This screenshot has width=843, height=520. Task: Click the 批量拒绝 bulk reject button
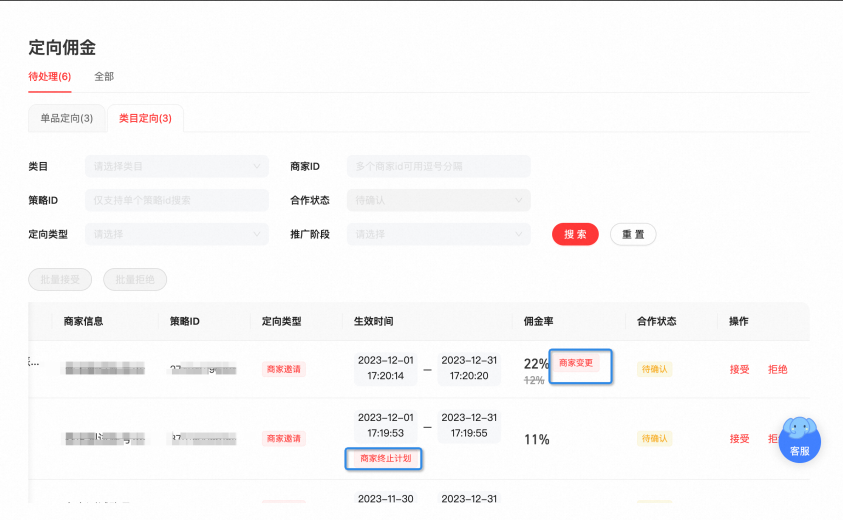[x=135, y=280]
